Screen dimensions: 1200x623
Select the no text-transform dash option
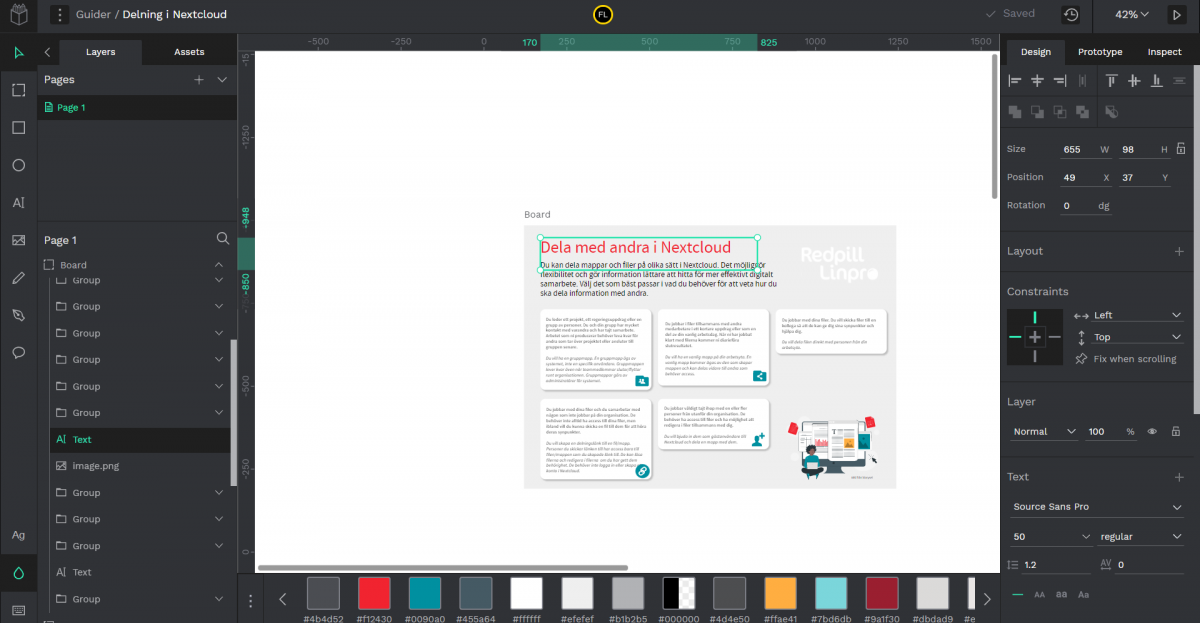pyautogui.click(x=1018, y=594)
